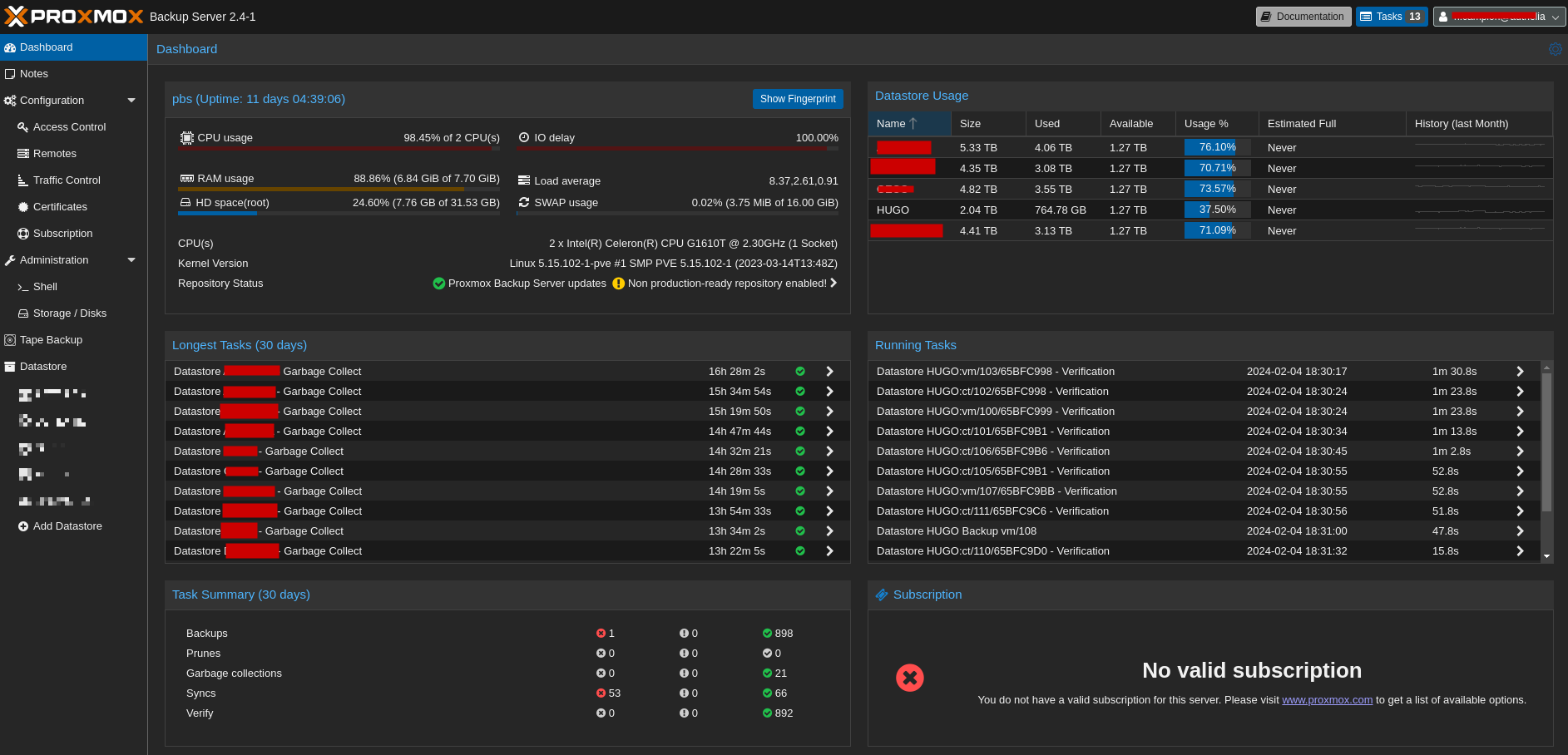The width and height of the screenshot is (1568, 755).
Task: Open HUGO Backup vm/108 task arrow
Action: [1520, 531]
